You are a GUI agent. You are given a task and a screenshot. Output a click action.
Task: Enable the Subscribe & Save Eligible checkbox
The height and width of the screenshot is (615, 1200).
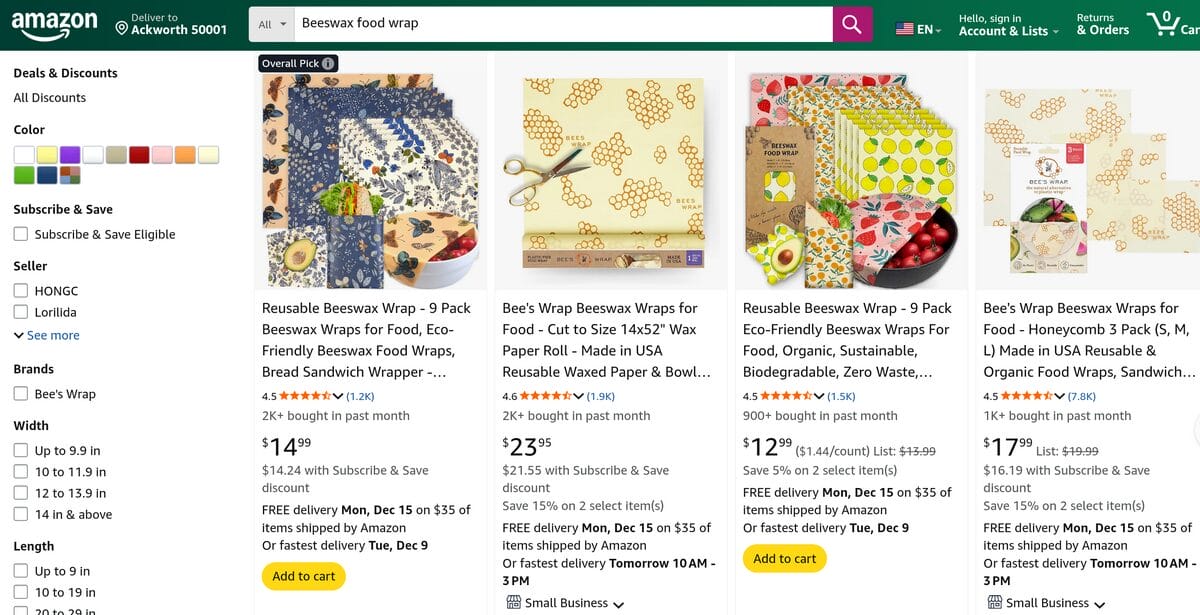(20, 233)
